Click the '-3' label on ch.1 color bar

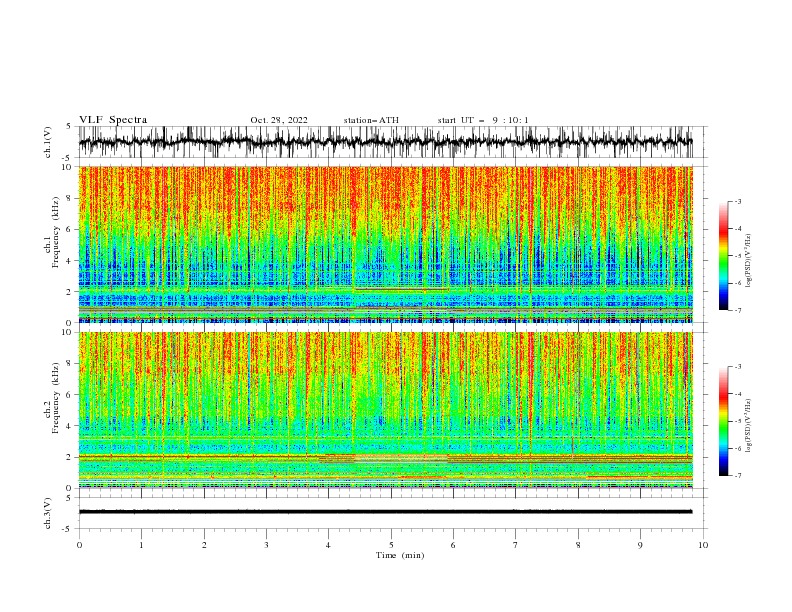[x=738, y=201]
